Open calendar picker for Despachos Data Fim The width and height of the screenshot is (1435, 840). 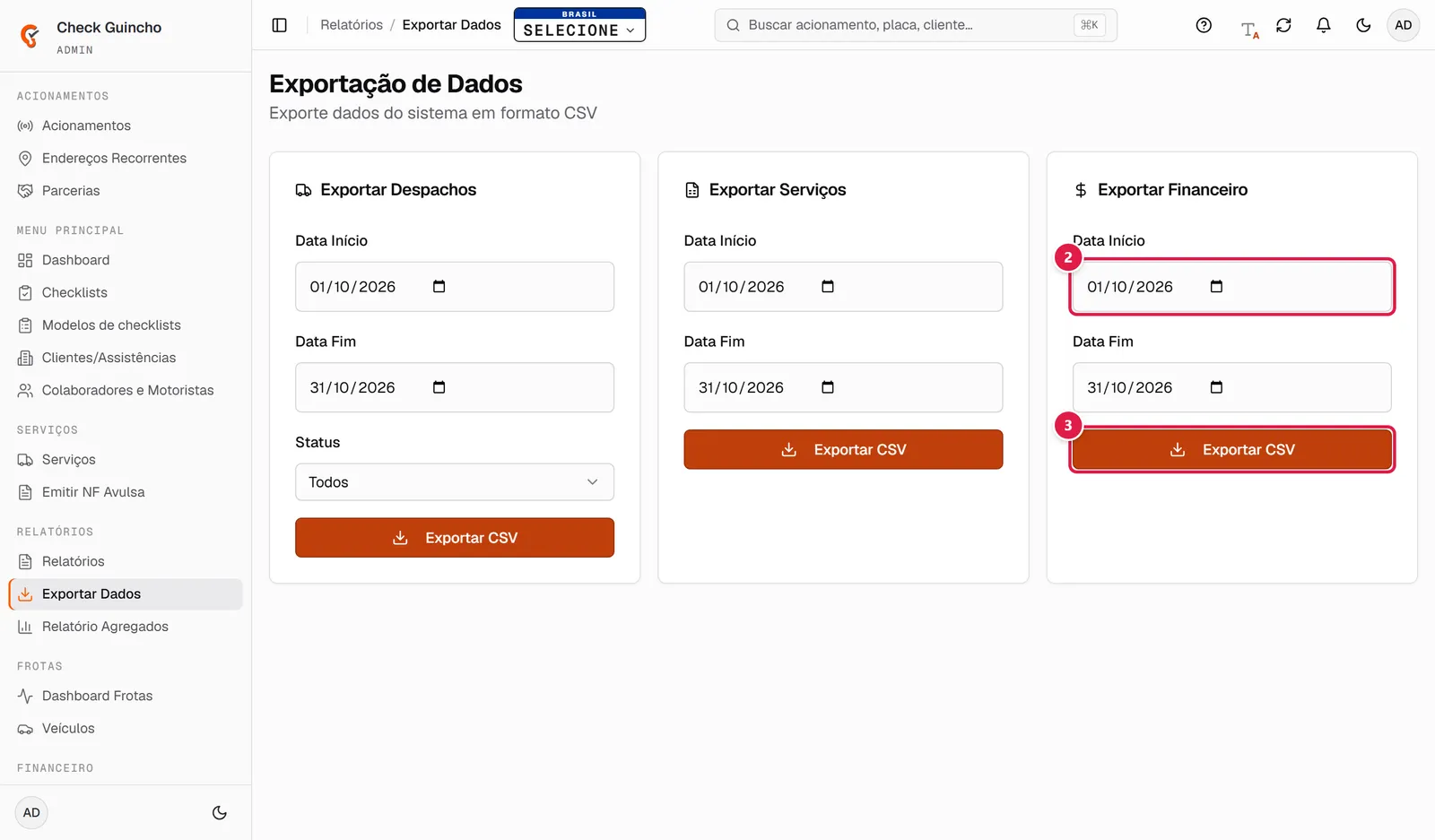tap(439, 387)
